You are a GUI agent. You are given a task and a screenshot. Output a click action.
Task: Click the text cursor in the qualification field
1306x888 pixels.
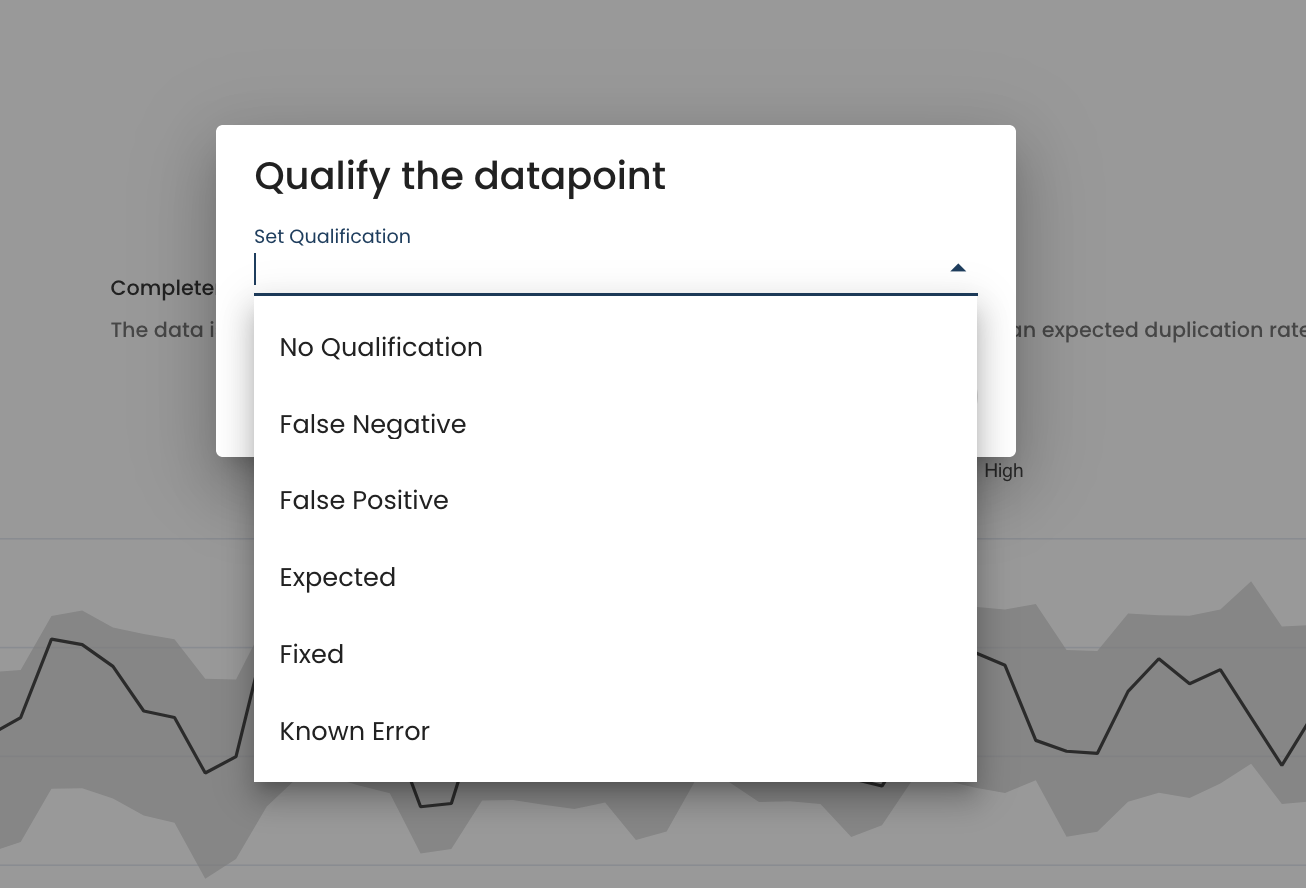(256, 269)
